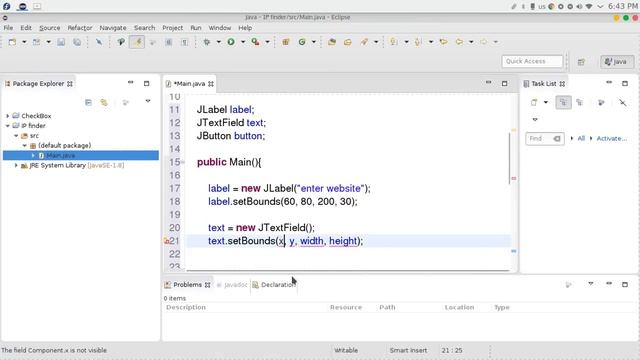Click the Search flashlight toolbar icon
The width and height of the screenshot is (640, 360).
[364, 42]
